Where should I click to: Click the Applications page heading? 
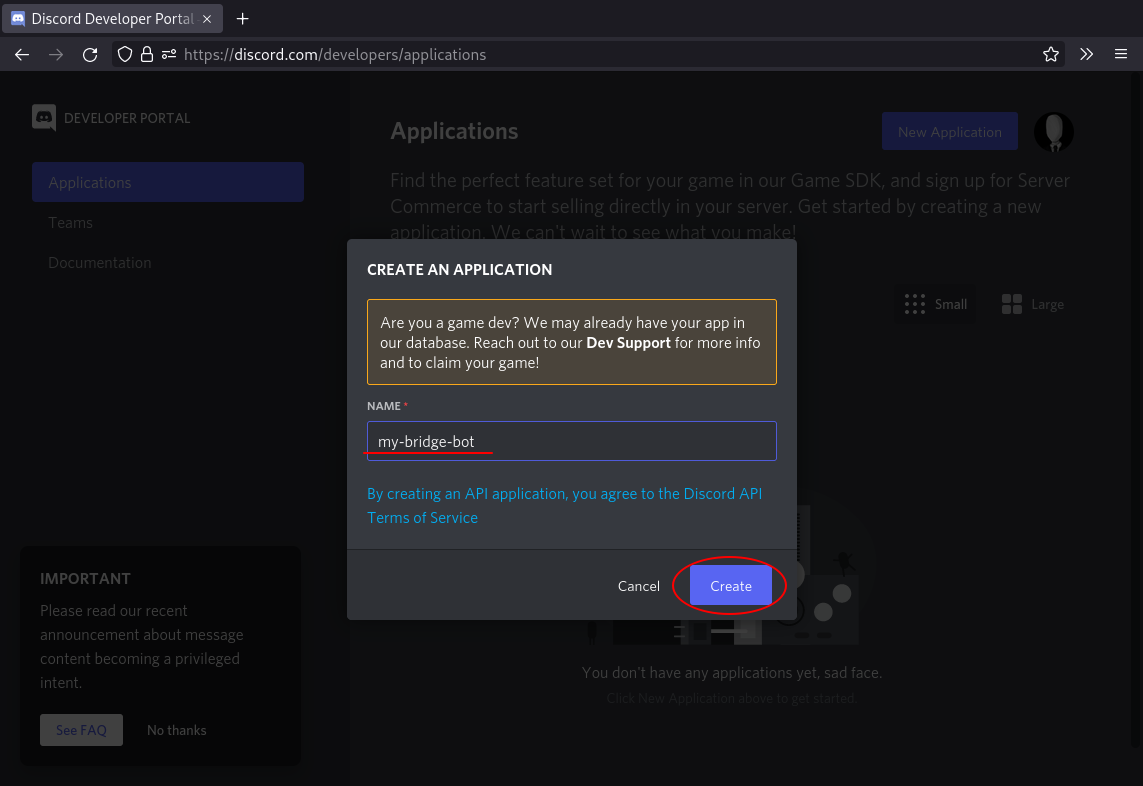454,131
